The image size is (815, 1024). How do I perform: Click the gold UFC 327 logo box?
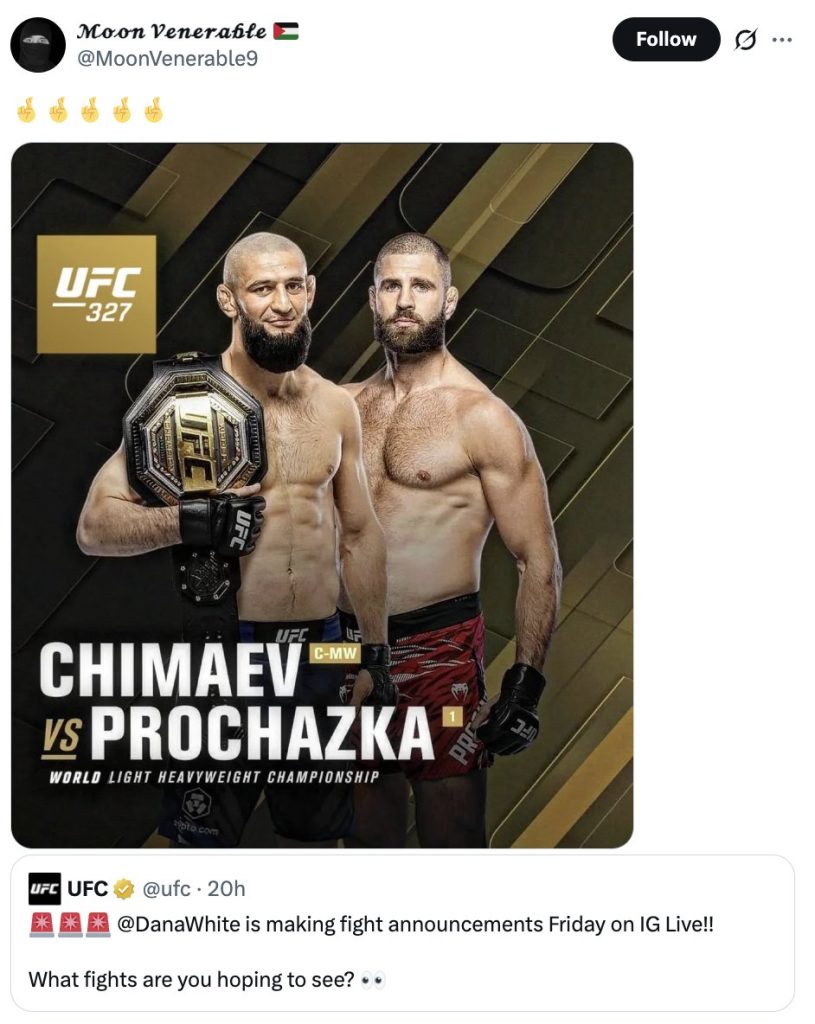point(97,294)
